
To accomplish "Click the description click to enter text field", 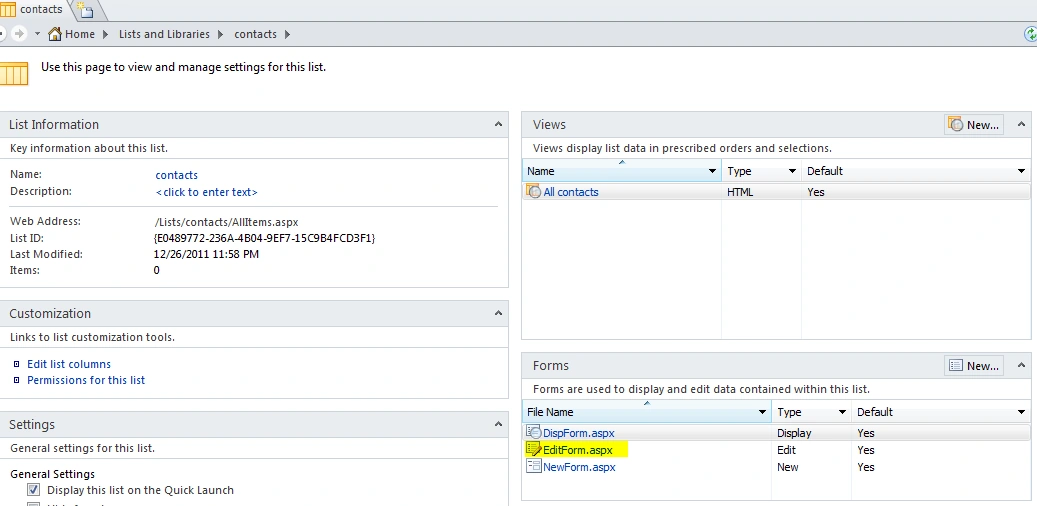I will click(x=206, y=192).
